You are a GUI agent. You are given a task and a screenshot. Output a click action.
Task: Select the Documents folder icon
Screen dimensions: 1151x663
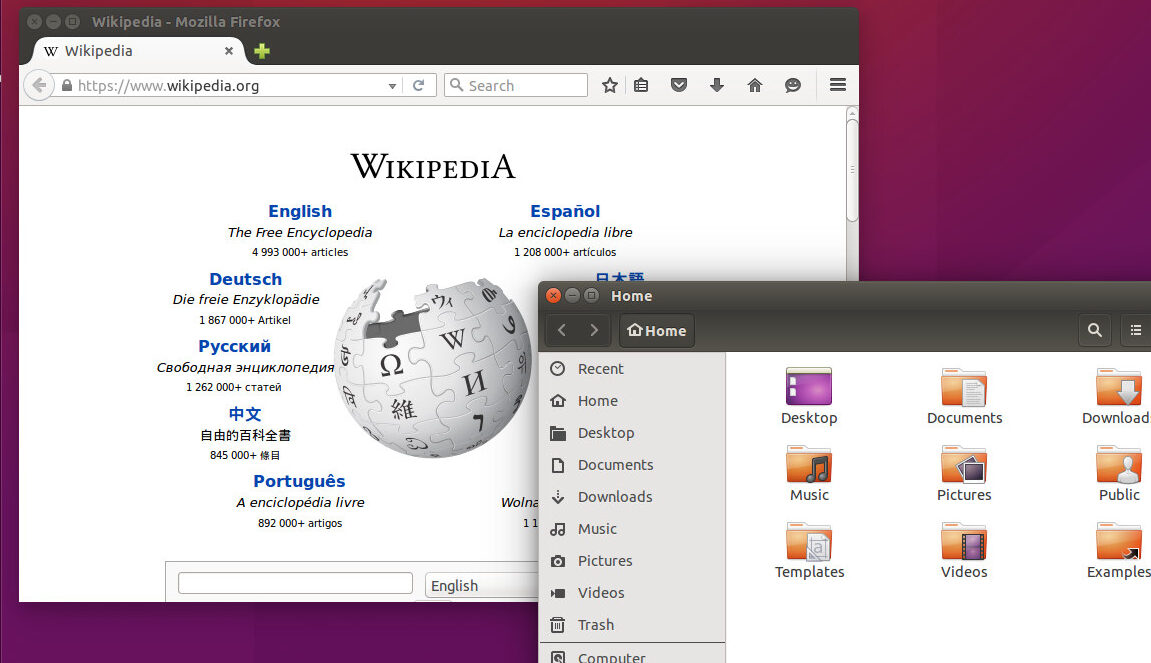click(964, 388)
